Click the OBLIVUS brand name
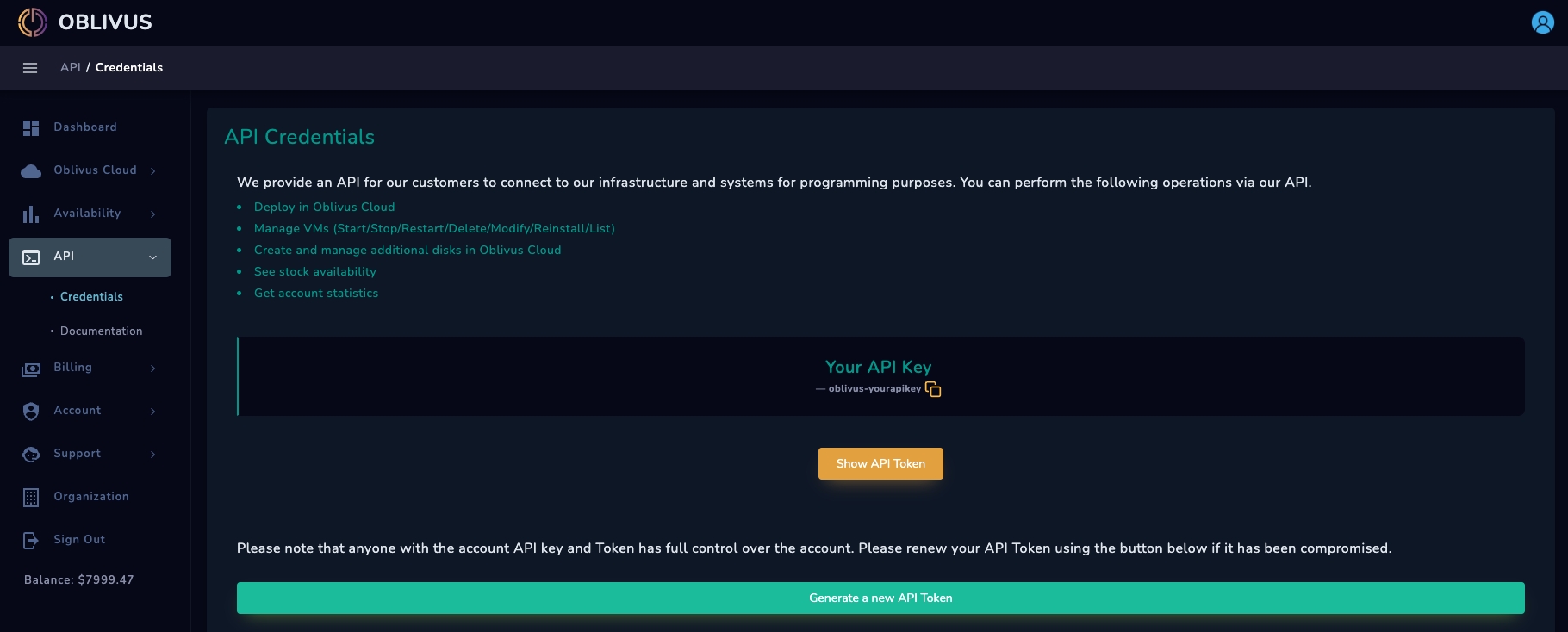The height and width of the screenshot is (632, 1568). 105,22
